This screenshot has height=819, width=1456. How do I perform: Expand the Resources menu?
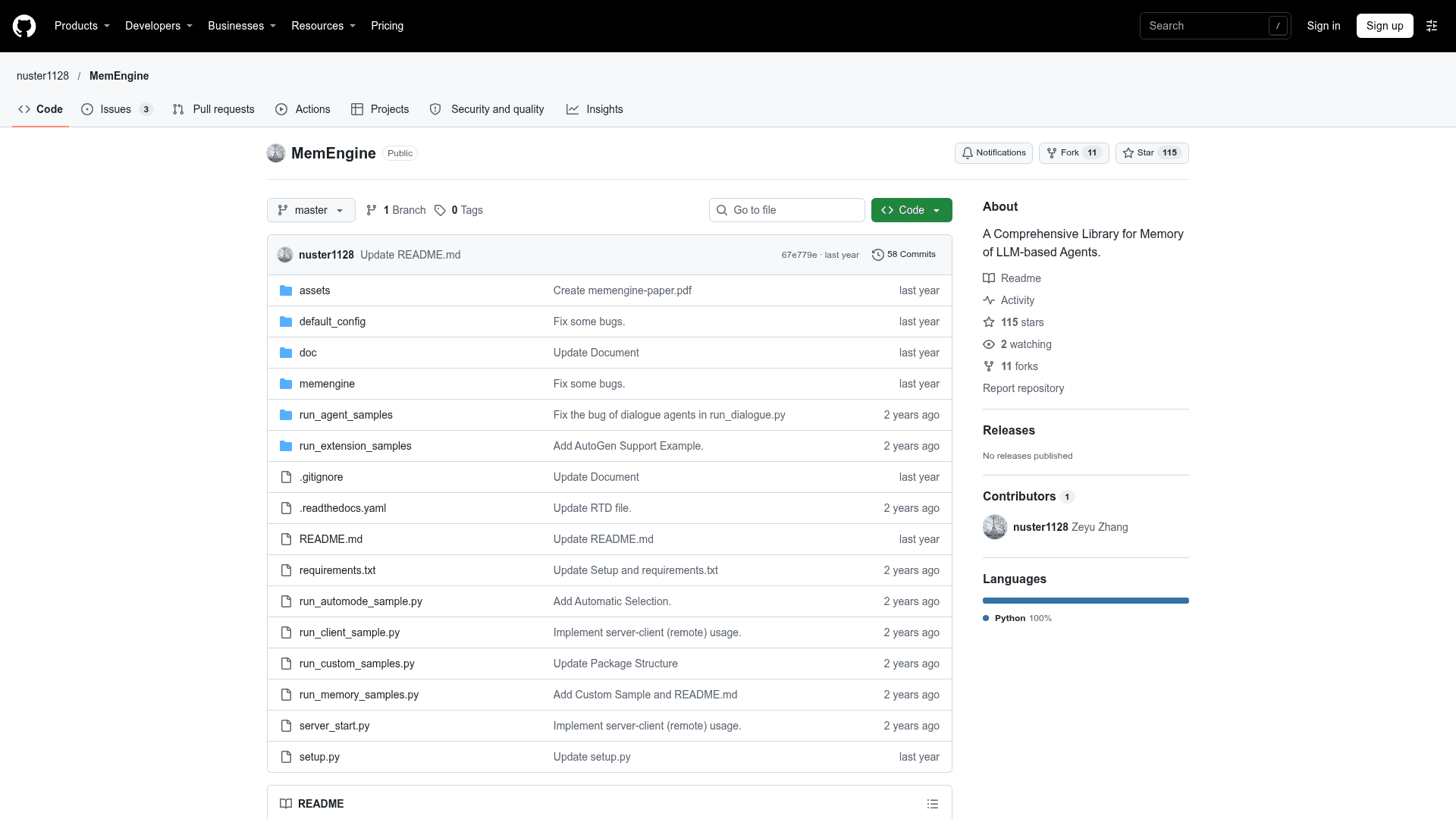323,26
